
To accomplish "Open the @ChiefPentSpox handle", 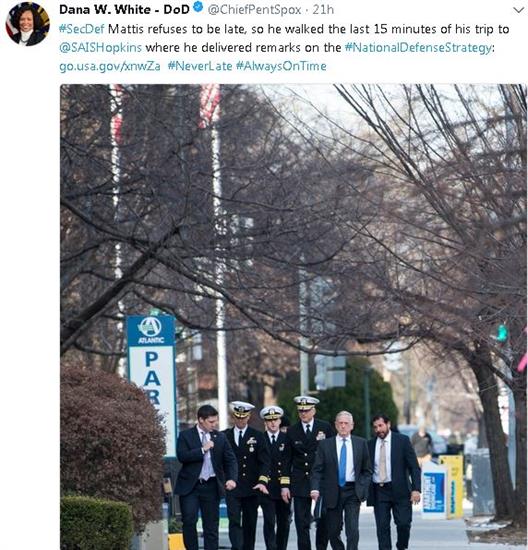I will pyautogui.click(x=254, y=10).
